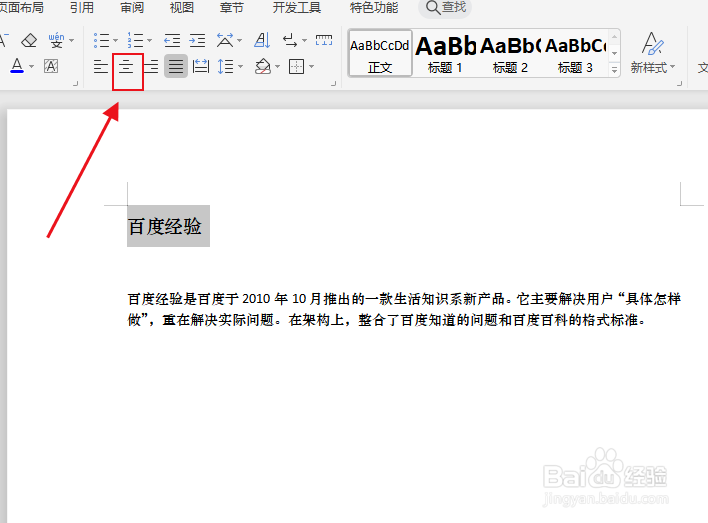Click the show paragraph marks icon
The height and width of the screenshot is (523, 708).
click(290, 40)
